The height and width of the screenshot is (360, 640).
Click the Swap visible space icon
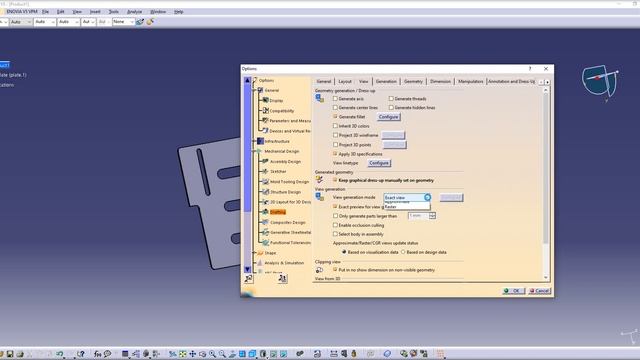[x=283, y=354]
